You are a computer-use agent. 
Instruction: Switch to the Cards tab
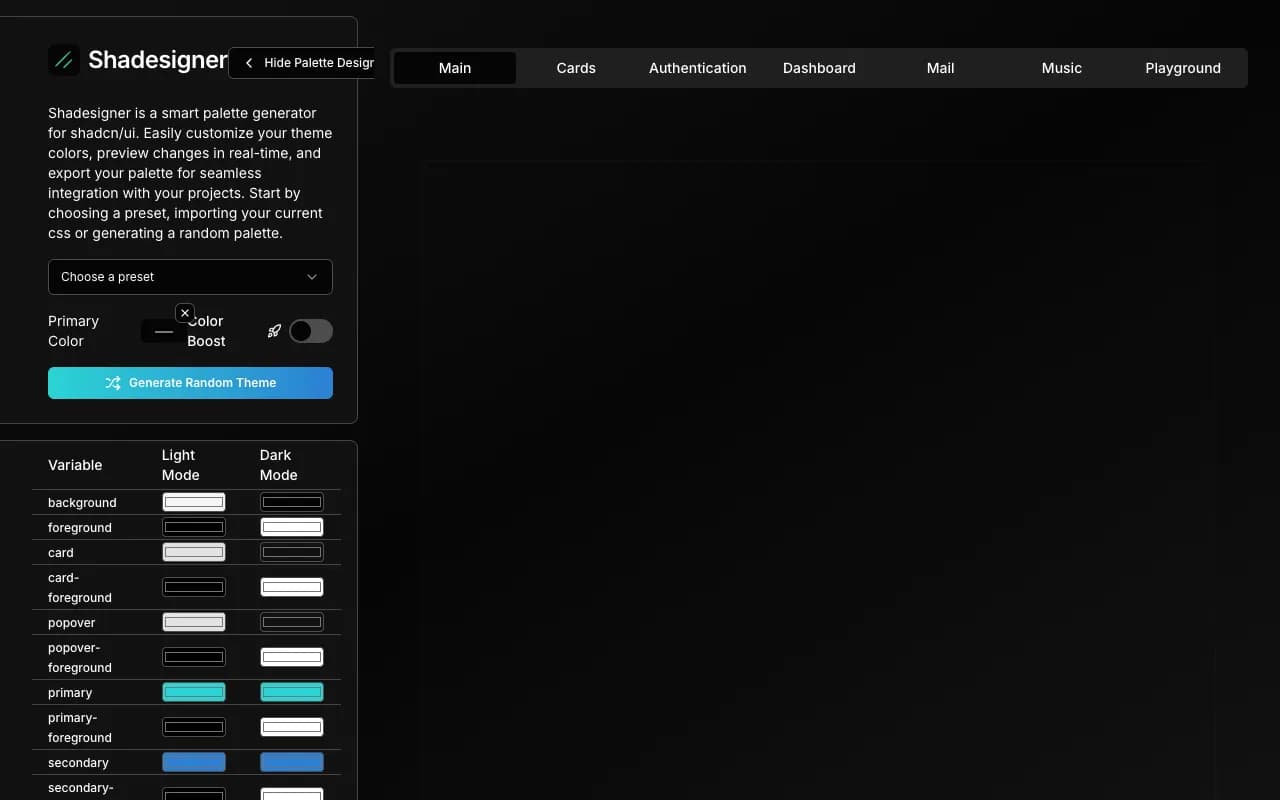(576, 68)
